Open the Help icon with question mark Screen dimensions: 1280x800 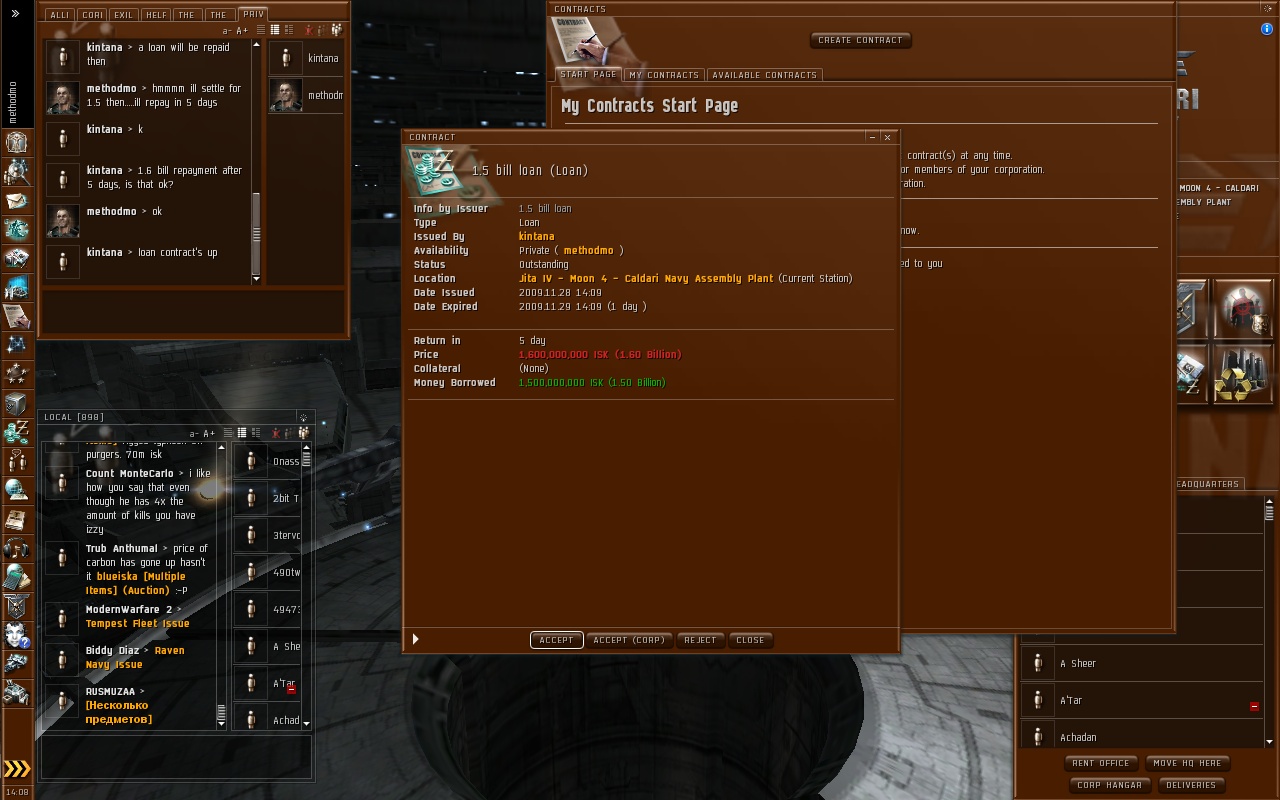point(16,635)
